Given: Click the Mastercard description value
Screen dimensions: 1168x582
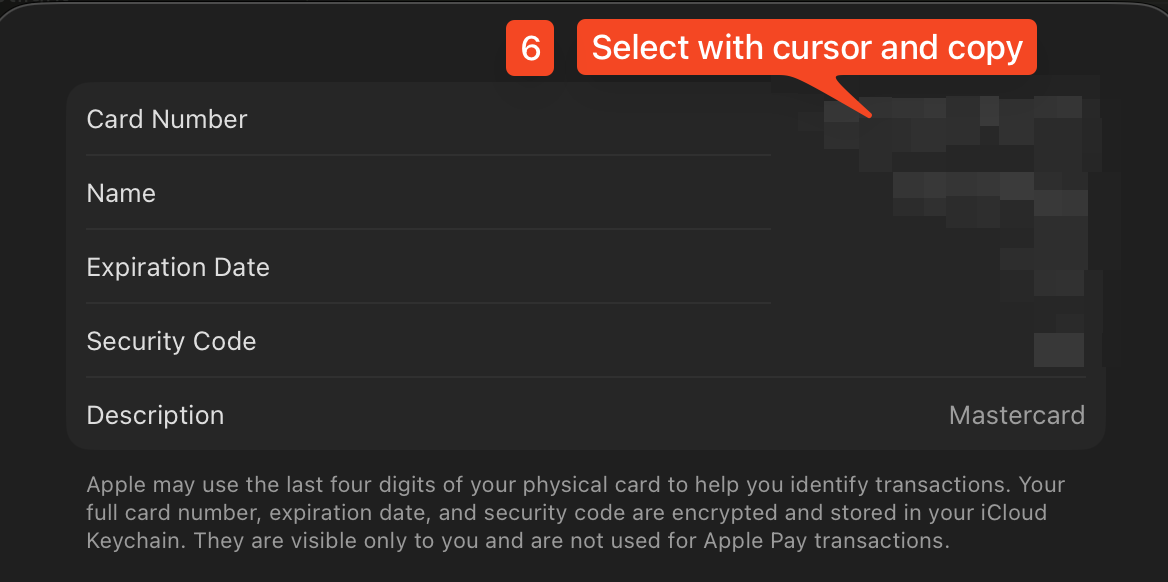Looking at the screenshot, I should point(1016,415).
